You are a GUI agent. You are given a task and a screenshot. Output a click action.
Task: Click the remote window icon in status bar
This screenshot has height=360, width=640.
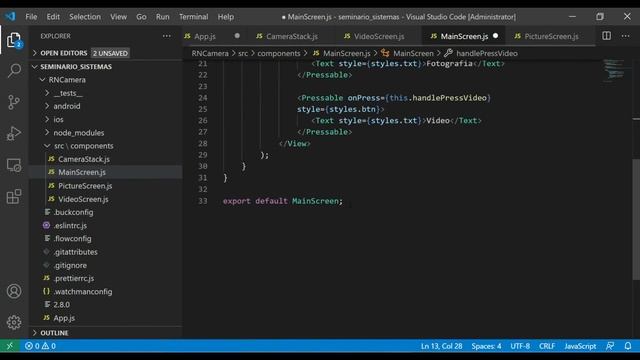click(9, 346)
